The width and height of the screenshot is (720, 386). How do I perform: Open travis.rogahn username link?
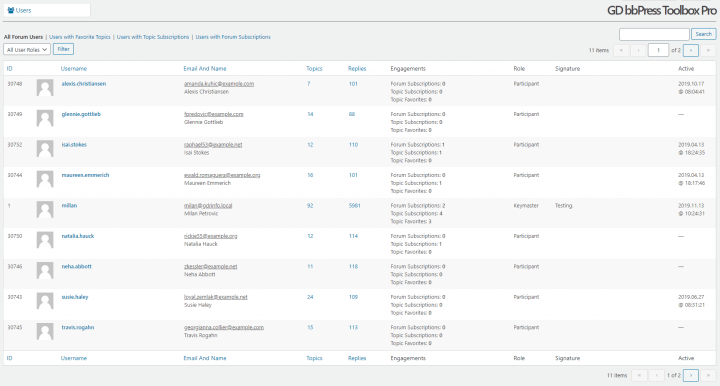point(78,327)
